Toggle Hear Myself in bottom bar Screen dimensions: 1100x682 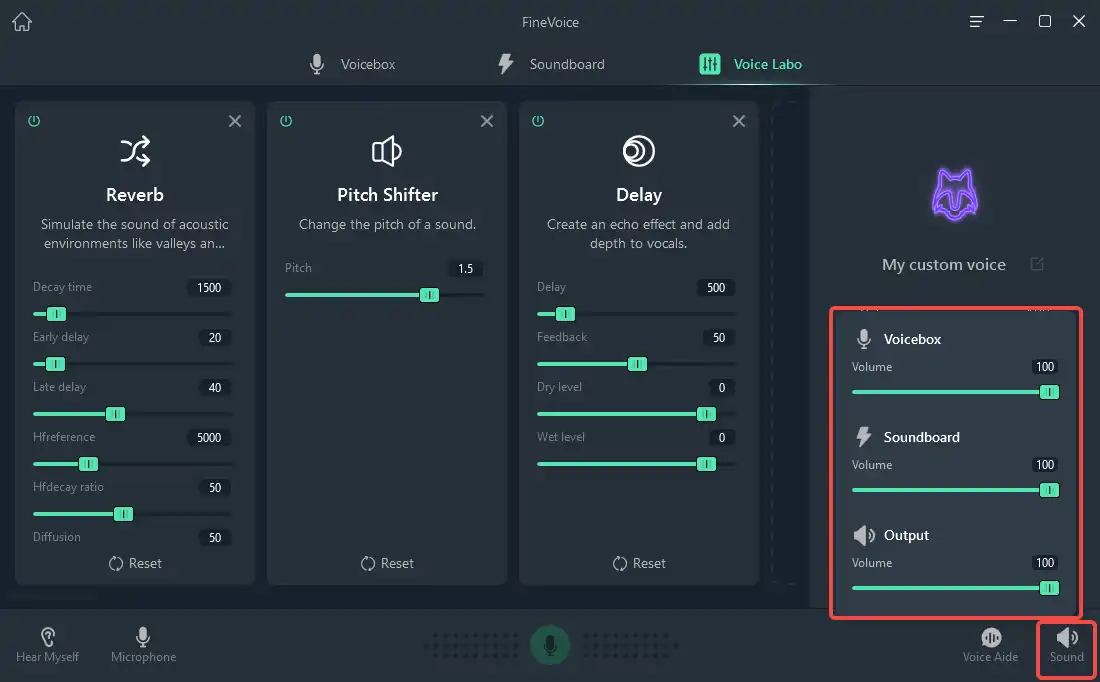47,645
